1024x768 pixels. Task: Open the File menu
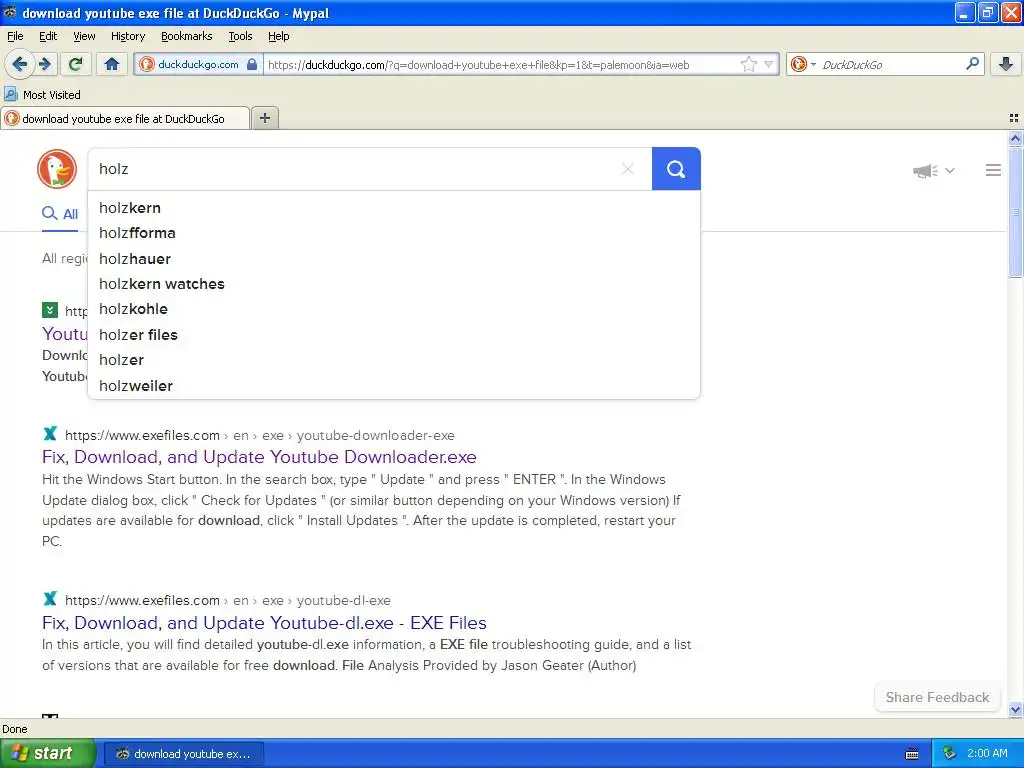pos(15,36)
